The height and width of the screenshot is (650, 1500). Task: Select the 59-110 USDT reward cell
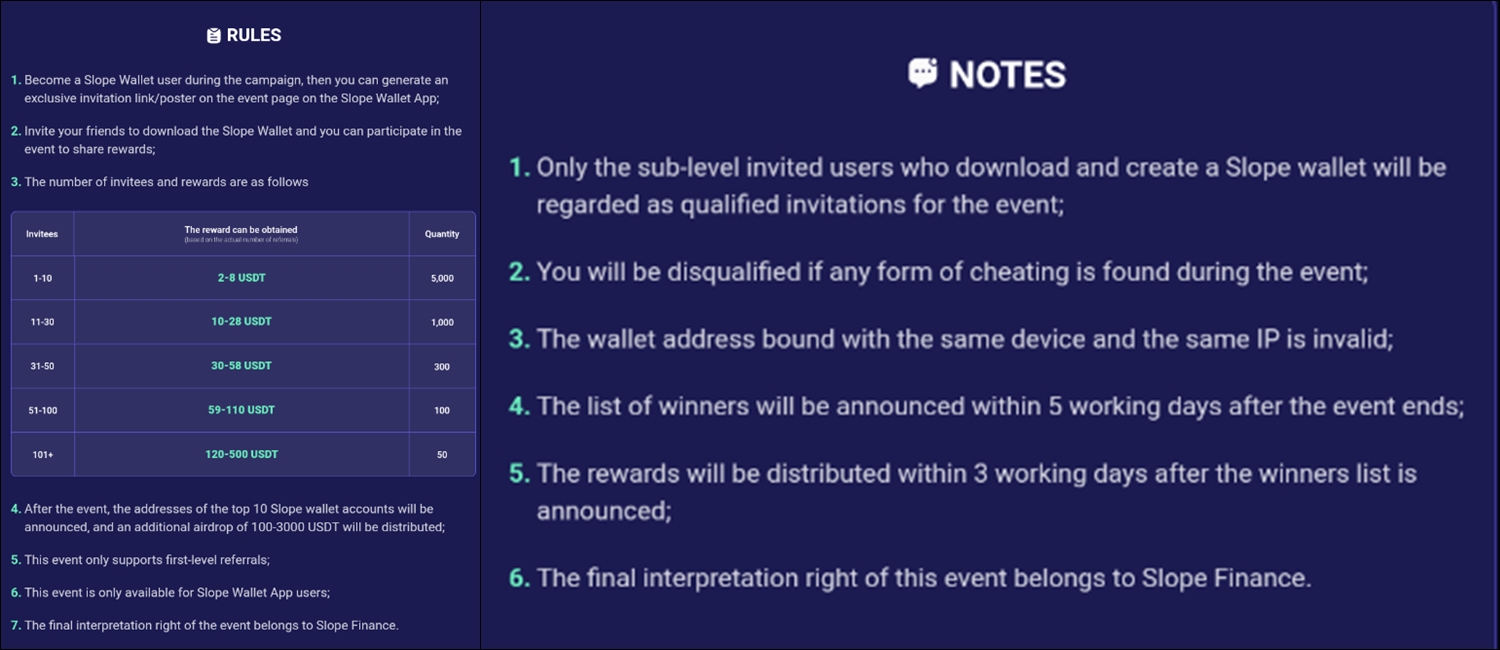click(x=241, y=410)
